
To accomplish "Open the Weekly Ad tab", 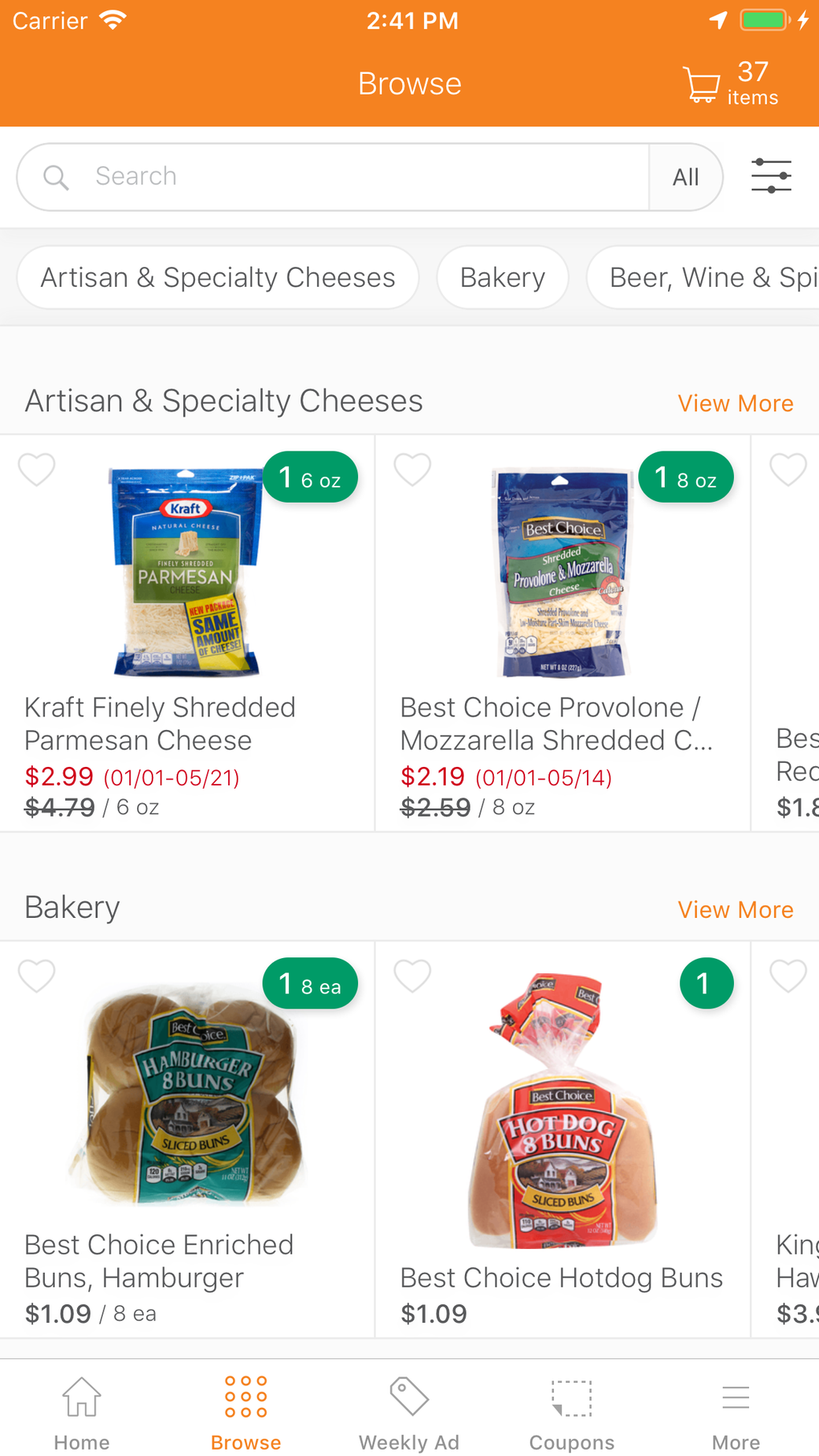I will tap(409, 1411).
